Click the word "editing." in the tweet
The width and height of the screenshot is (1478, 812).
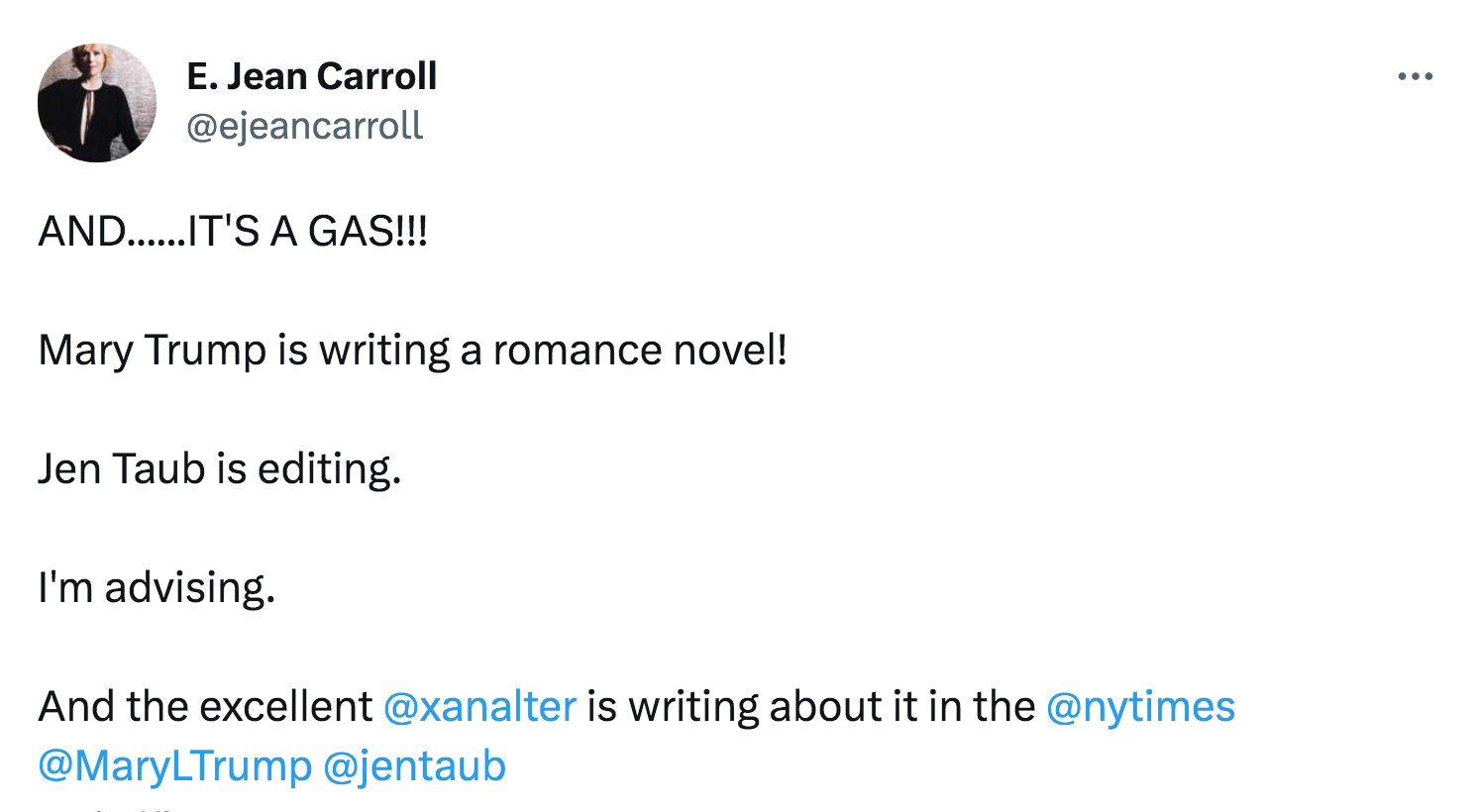coord(330,469)
